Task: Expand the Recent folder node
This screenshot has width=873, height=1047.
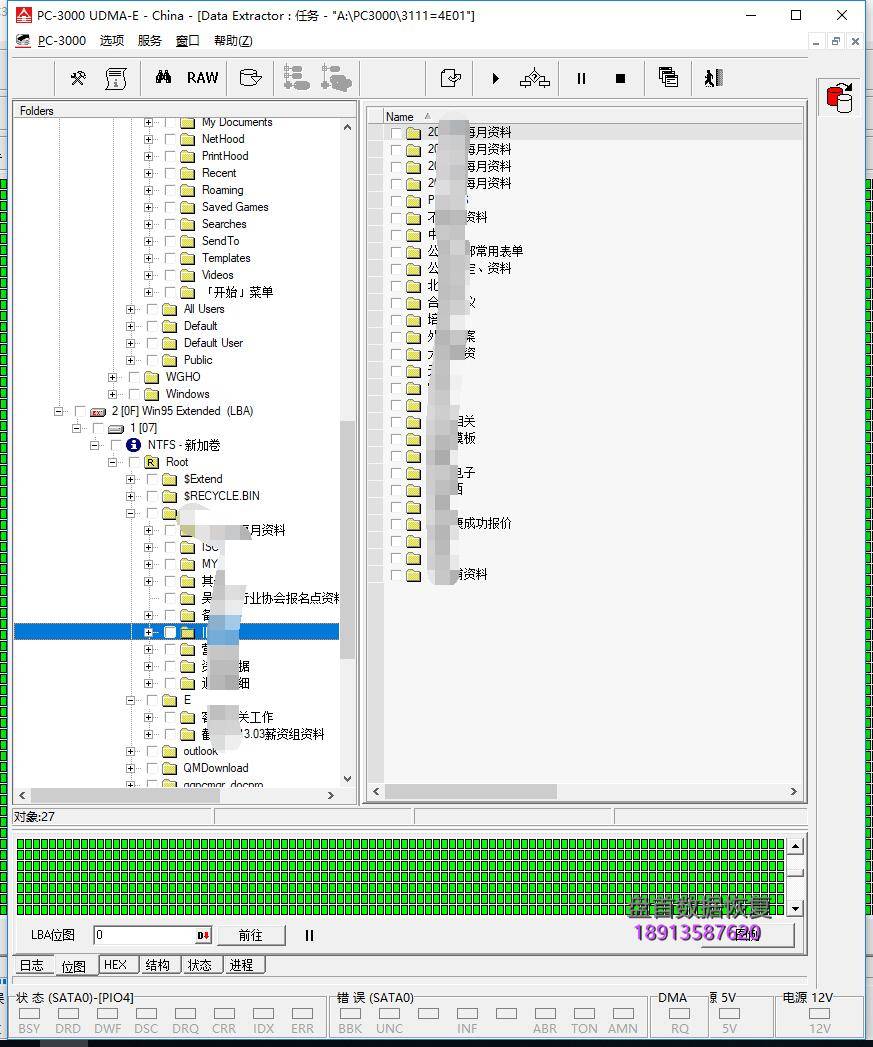Action: point(148,173)
